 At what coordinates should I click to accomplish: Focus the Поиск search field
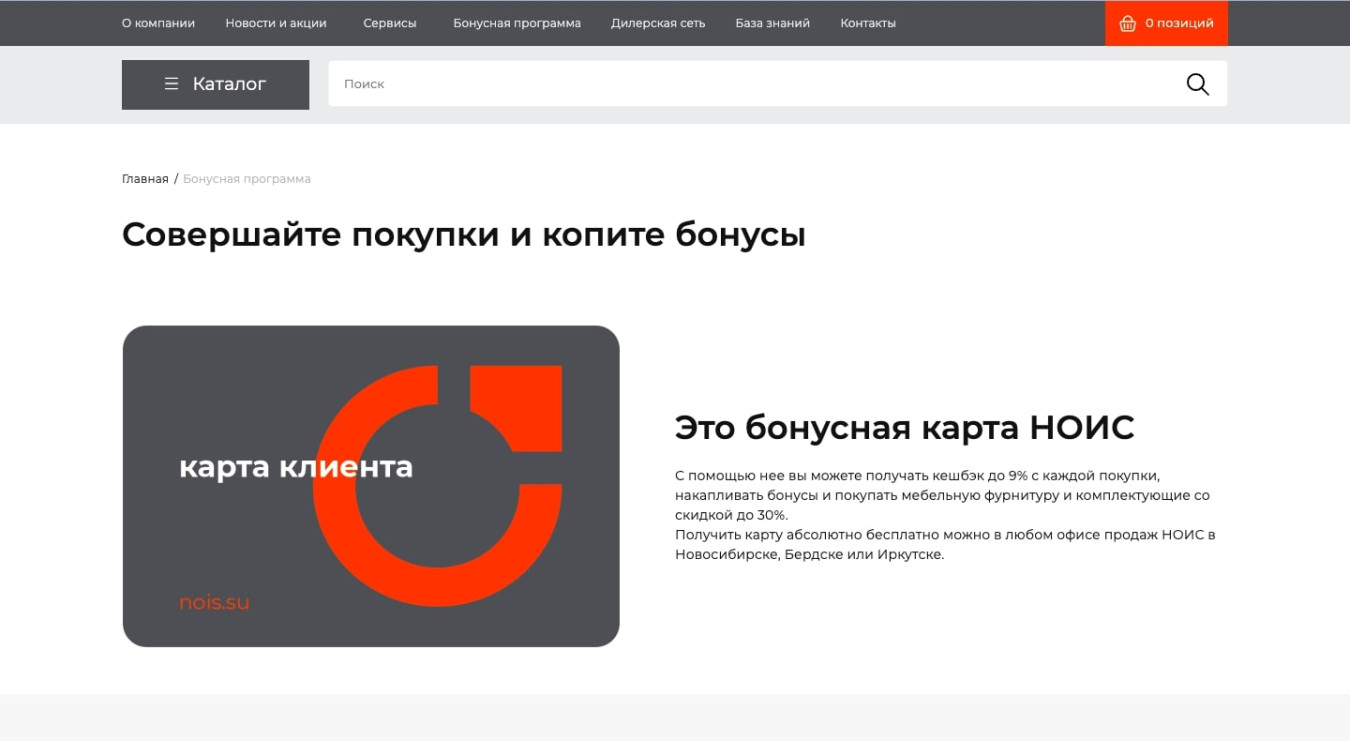pyautogui.click(x=750, y=84)
